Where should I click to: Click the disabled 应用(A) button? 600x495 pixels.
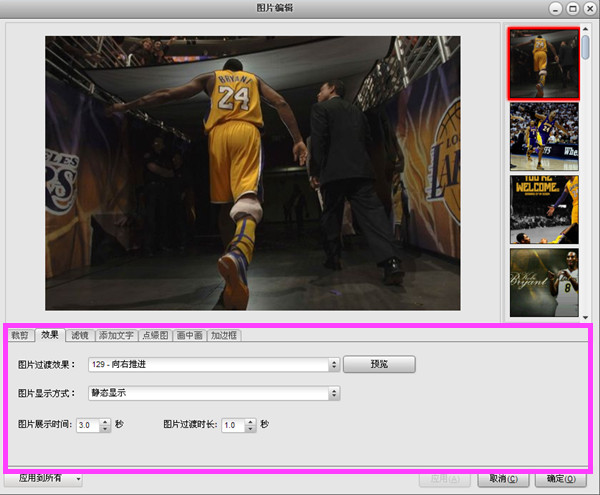coord(445,479)
